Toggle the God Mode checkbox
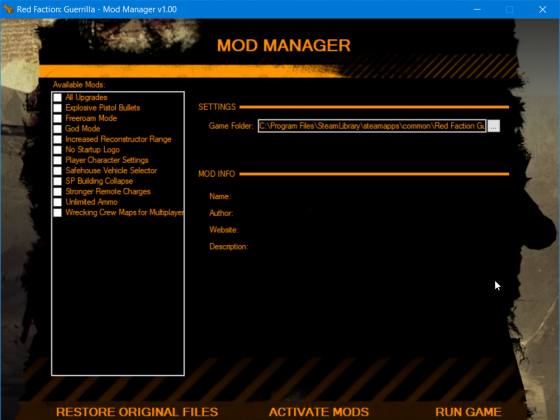Screen dimensions: 560x420 point(58,129)
